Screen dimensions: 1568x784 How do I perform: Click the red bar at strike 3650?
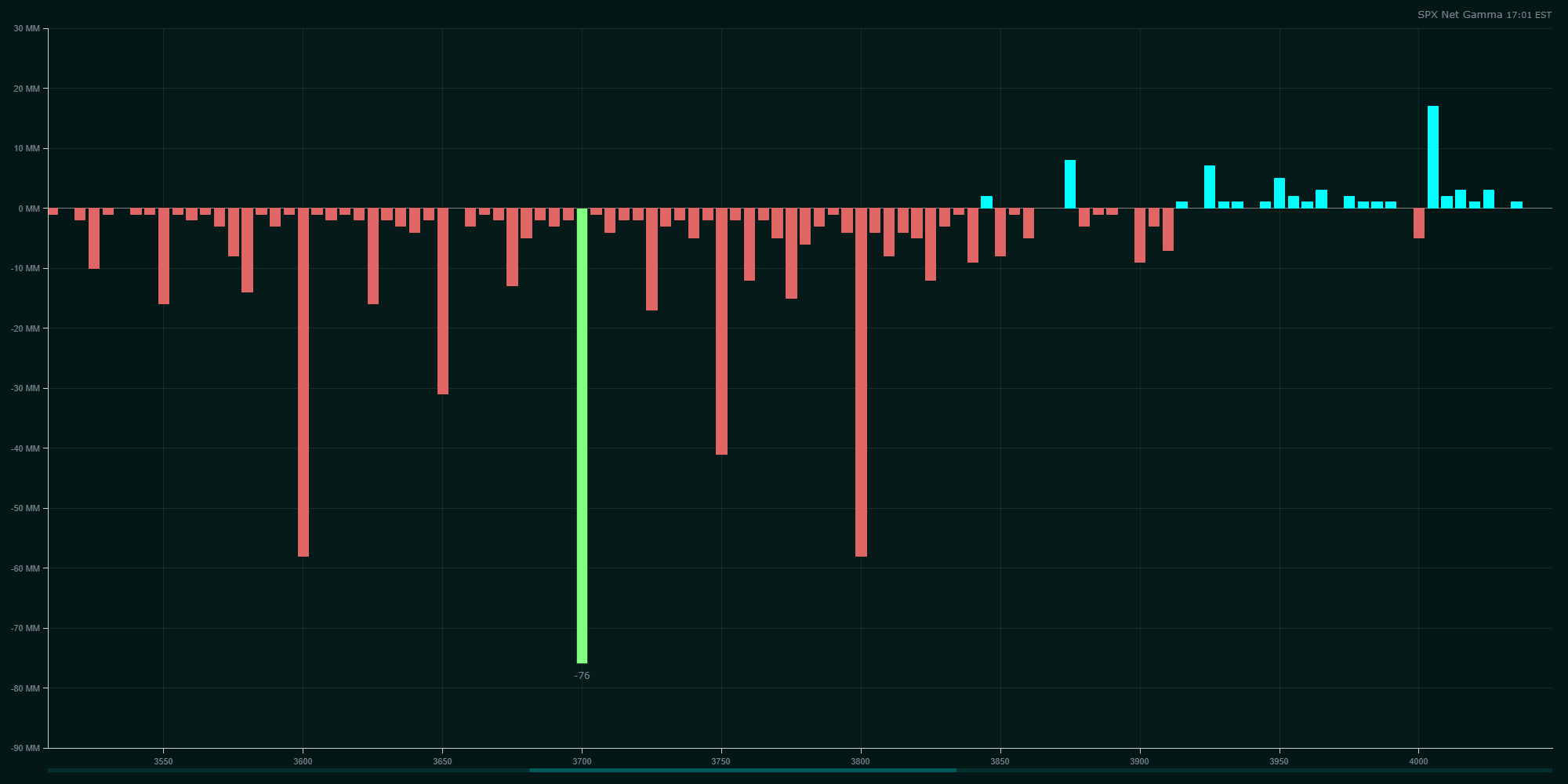pos(443,301)
